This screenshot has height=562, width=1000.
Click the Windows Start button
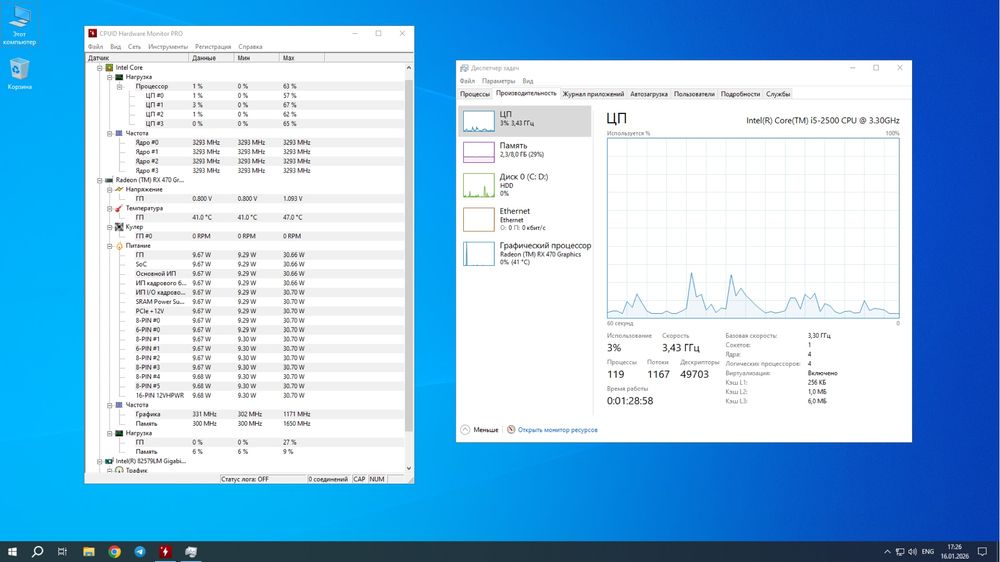point(12,552)
